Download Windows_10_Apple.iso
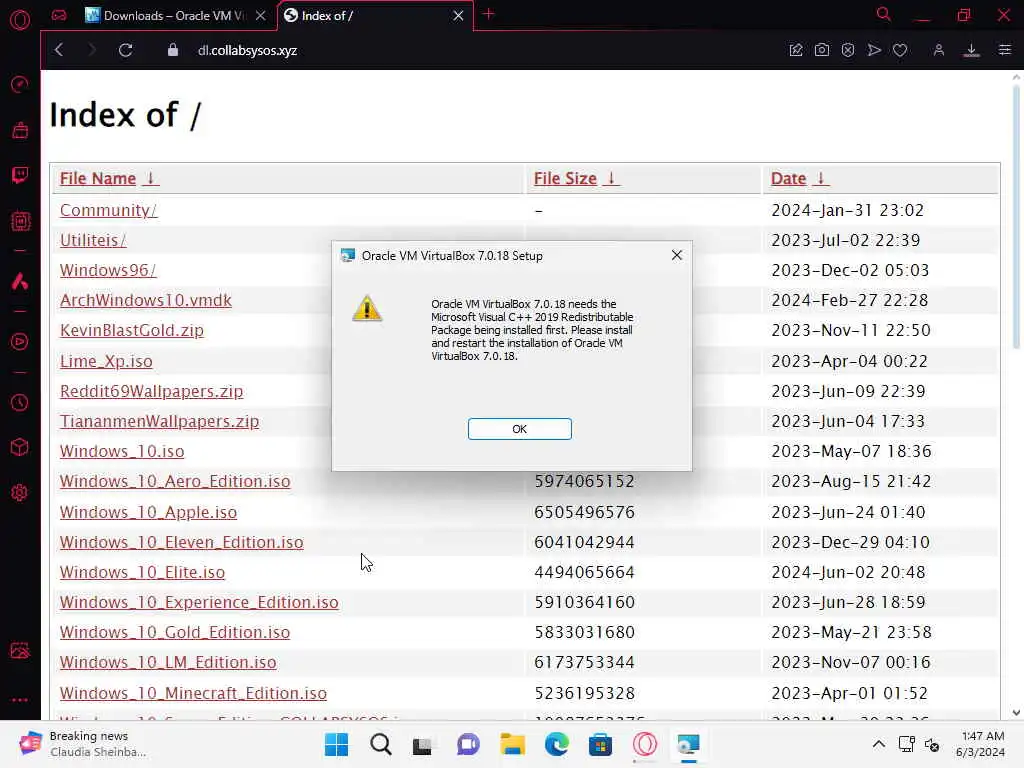Viewport: 1024px width, 768px height. tap(148, 512)
